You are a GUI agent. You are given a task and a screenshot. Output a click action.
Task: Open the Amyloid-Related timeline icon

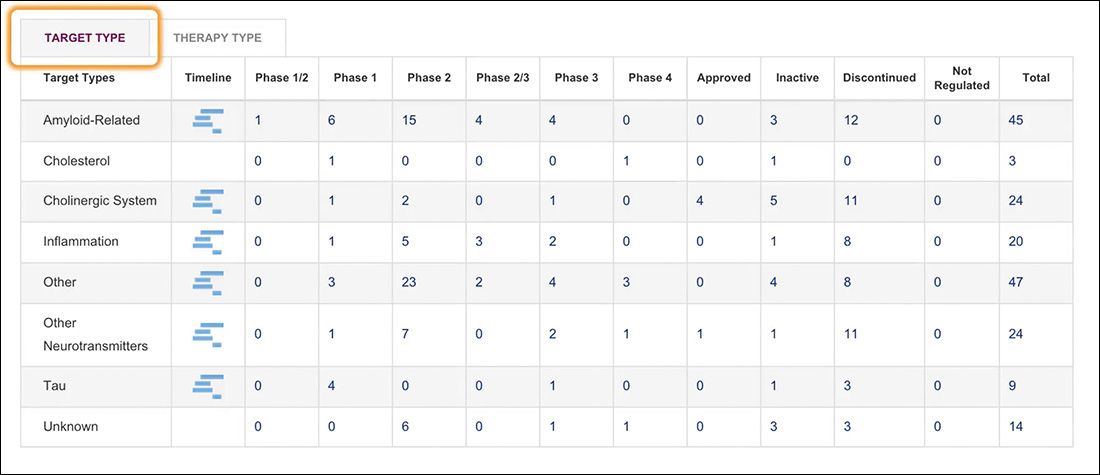point(208,120)
